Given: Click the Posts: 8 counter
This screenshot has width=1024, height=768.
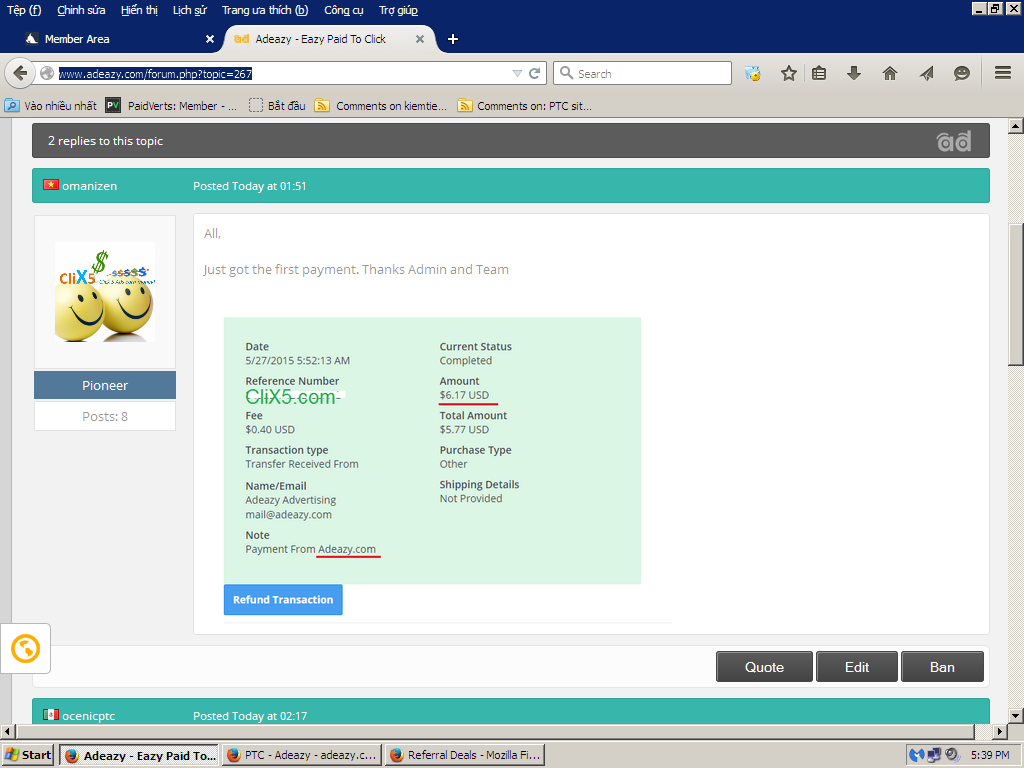Looking at the screenshot, I should point(105,417).
